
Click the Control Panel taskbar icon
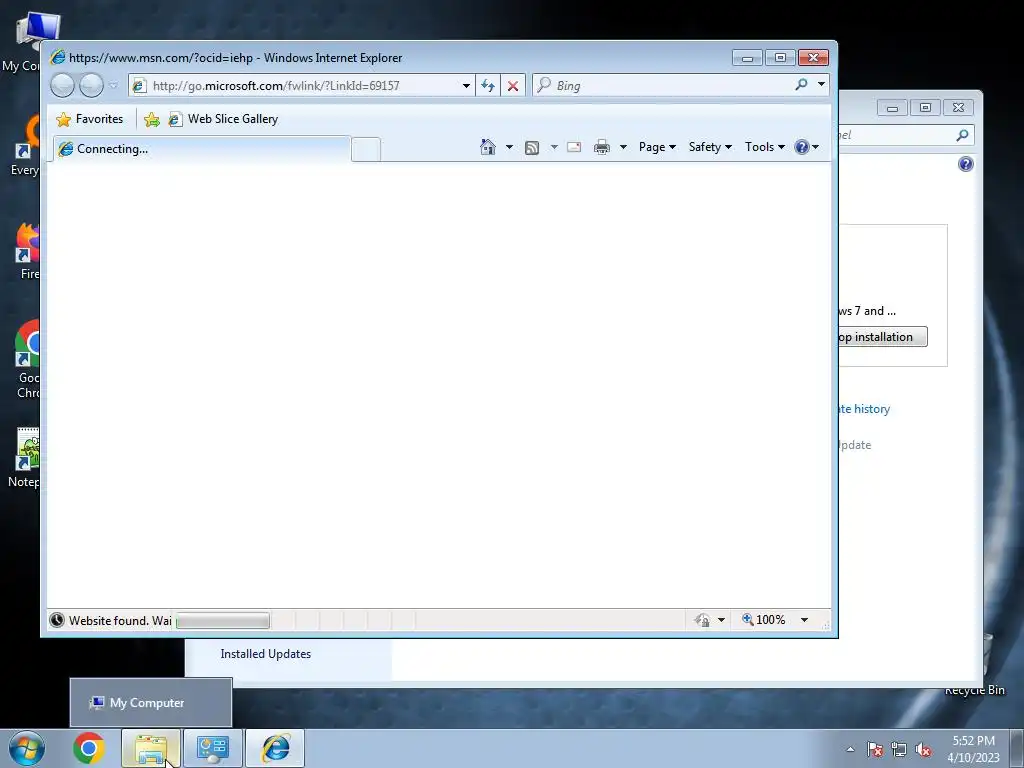coord(213,748)
